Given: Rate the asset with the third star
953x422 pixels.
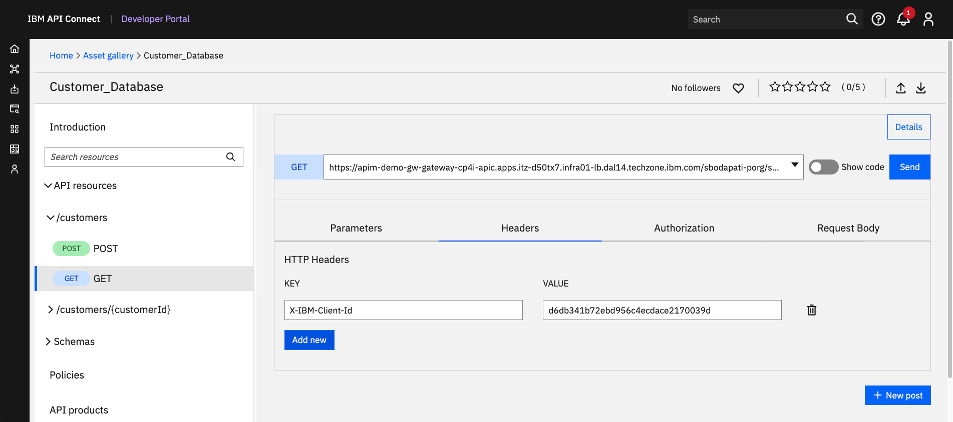Looking at the screenshot, I should tap(800, 87).
